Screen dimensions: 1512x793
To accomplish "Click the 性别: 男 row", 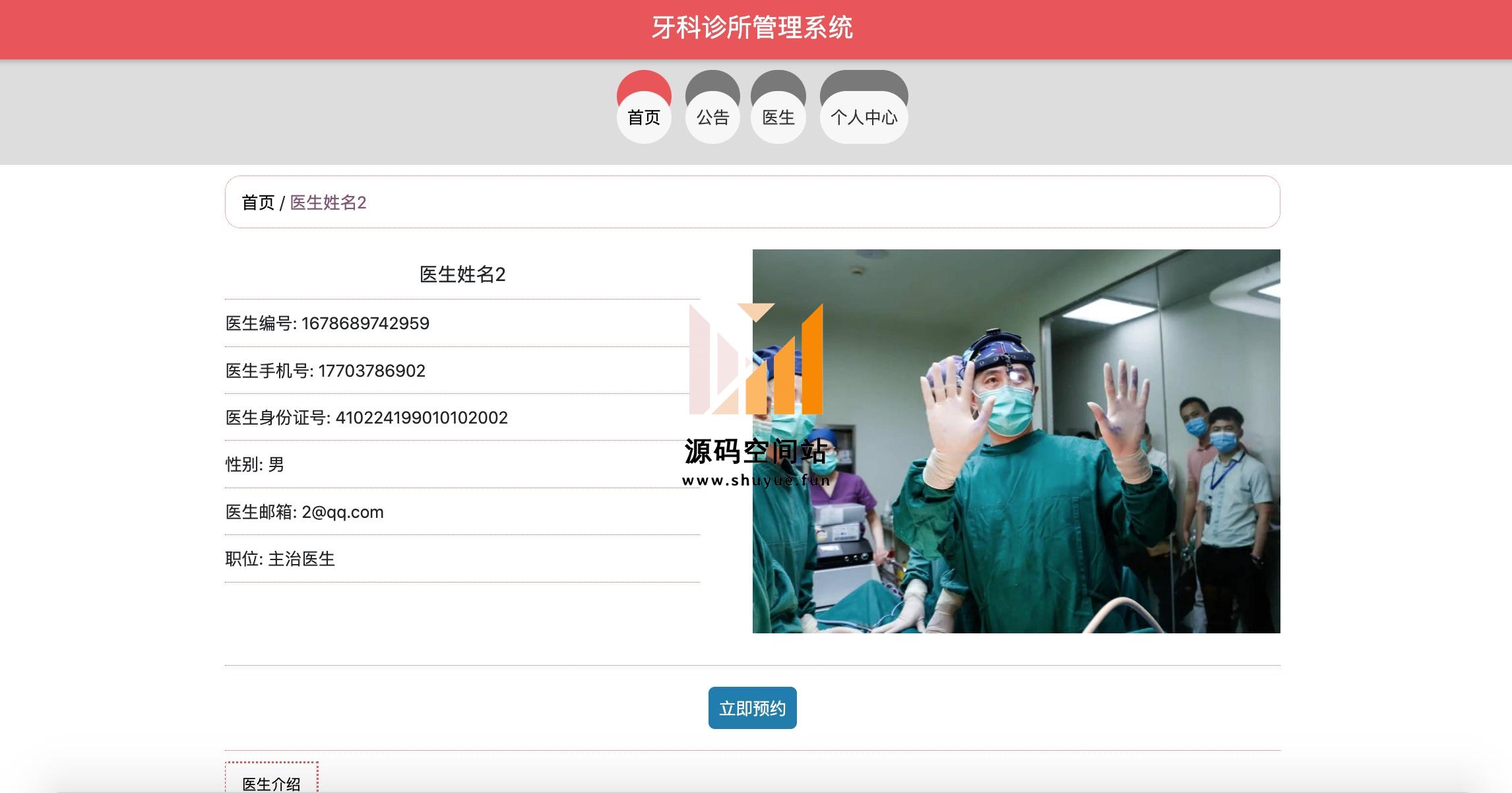I will pyautogui.click(x=462, y=464).
